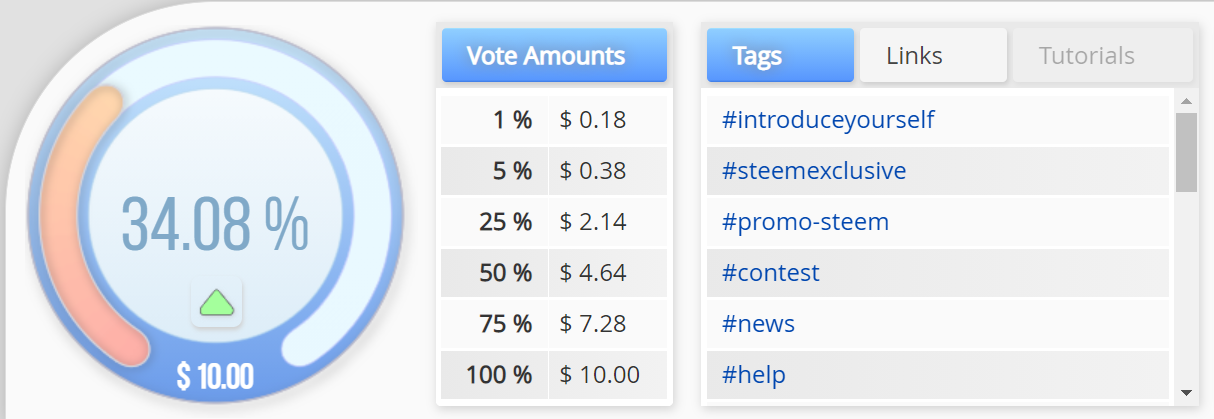Open the Tutorials tab

pyautogui.click(x=1086, y=55)
